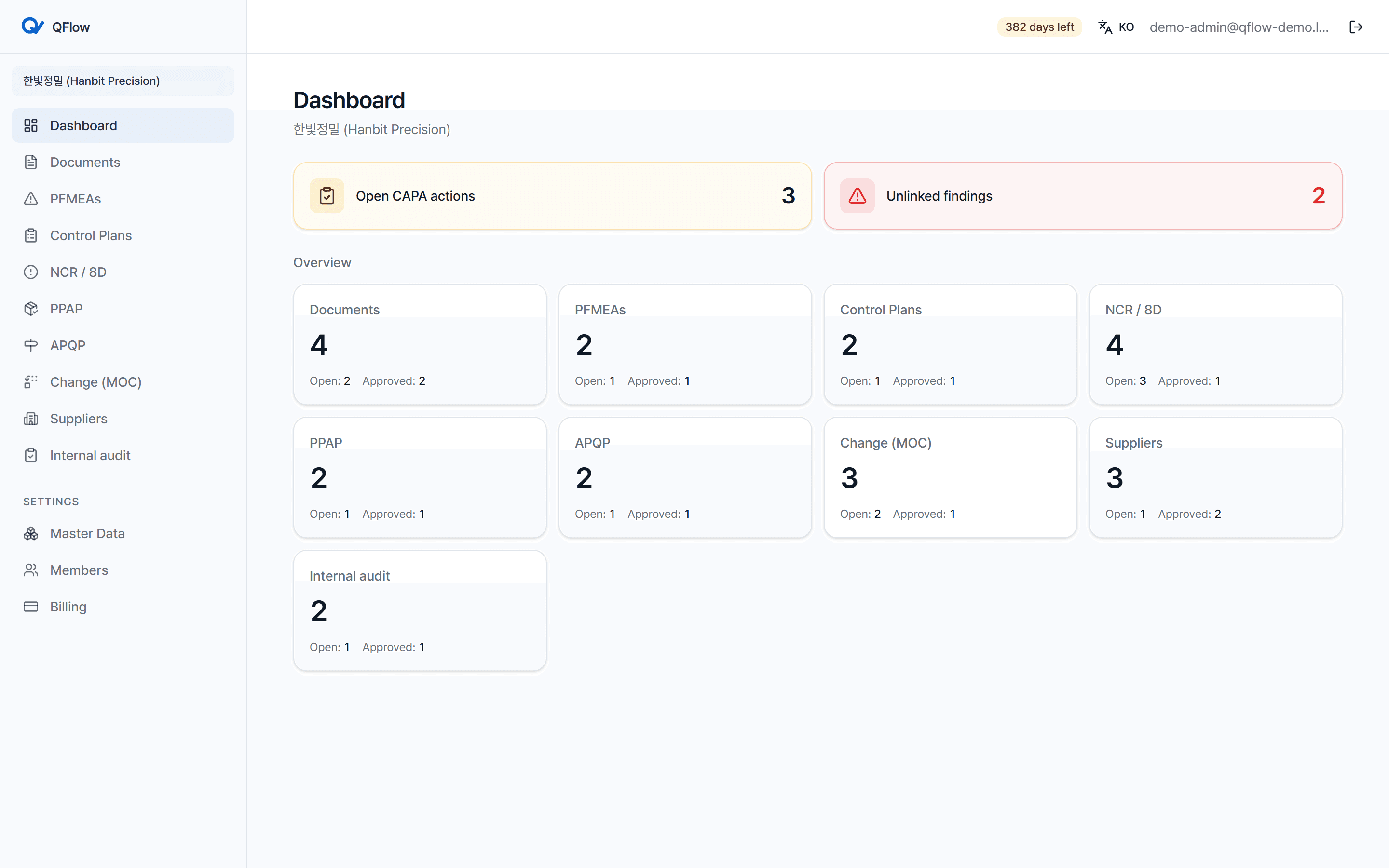Click the Control Plans clipboard icon

click(x=31, y=235)
